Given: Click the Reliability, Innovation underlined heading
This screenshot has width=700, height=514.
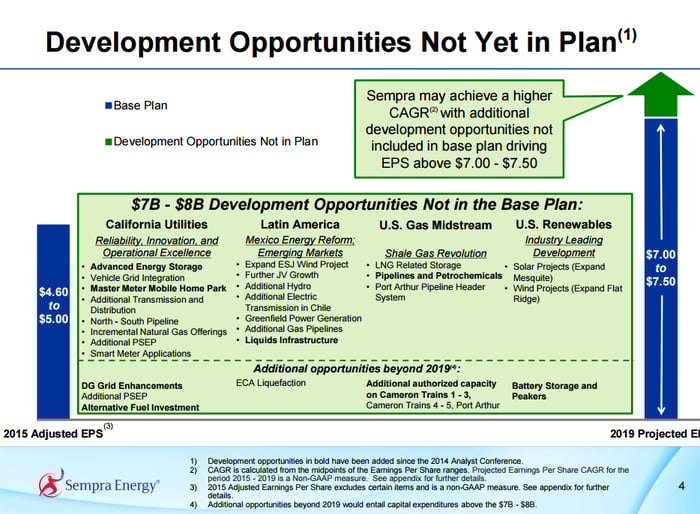Looking at the screenshot, I should (x=156, y=247).
